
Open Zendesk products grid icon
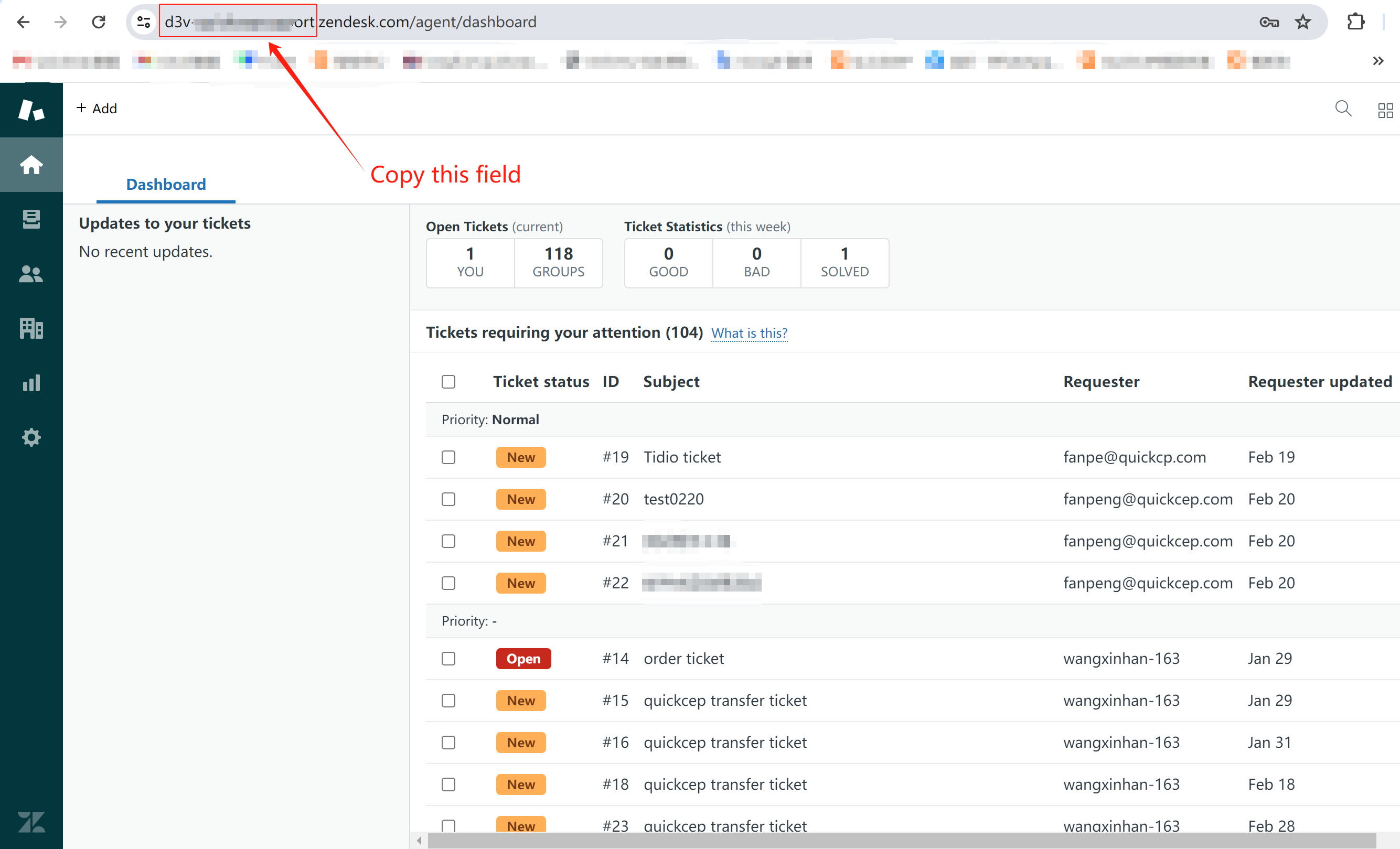[x=1385, y=110]
